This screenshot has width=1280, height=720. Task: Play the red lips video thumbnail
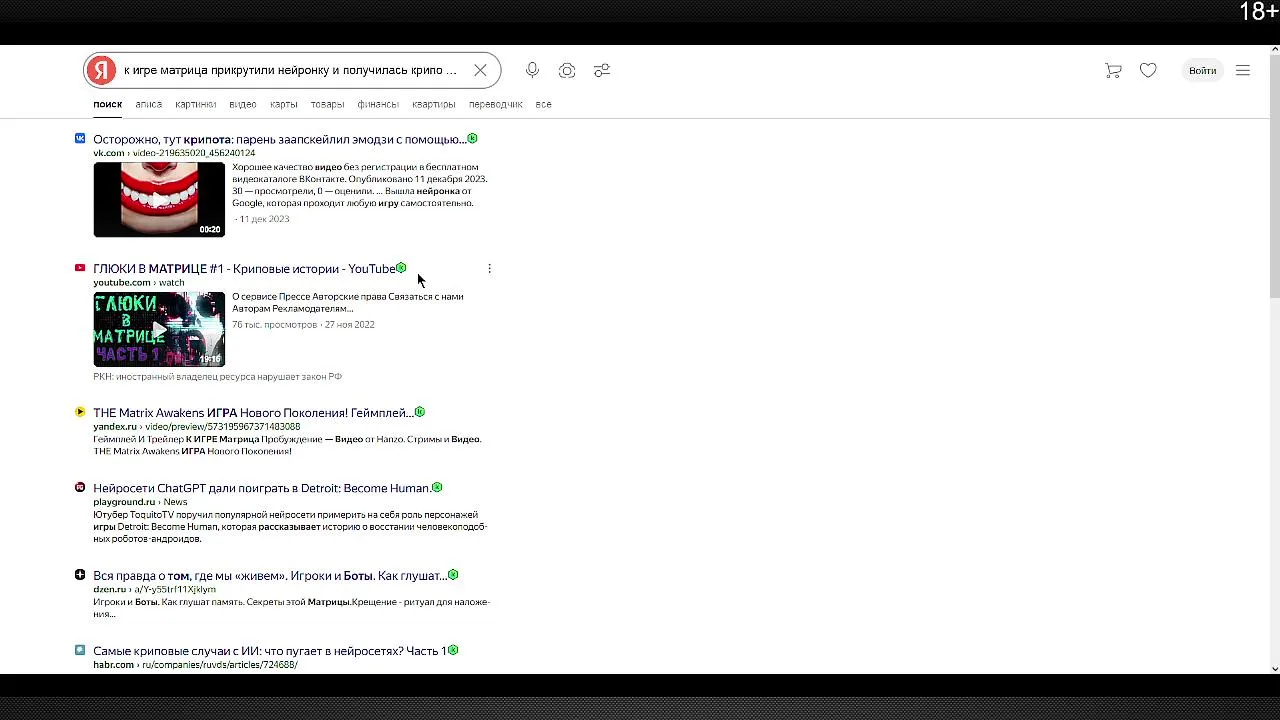pyautogui.click(x=159, y=199)
